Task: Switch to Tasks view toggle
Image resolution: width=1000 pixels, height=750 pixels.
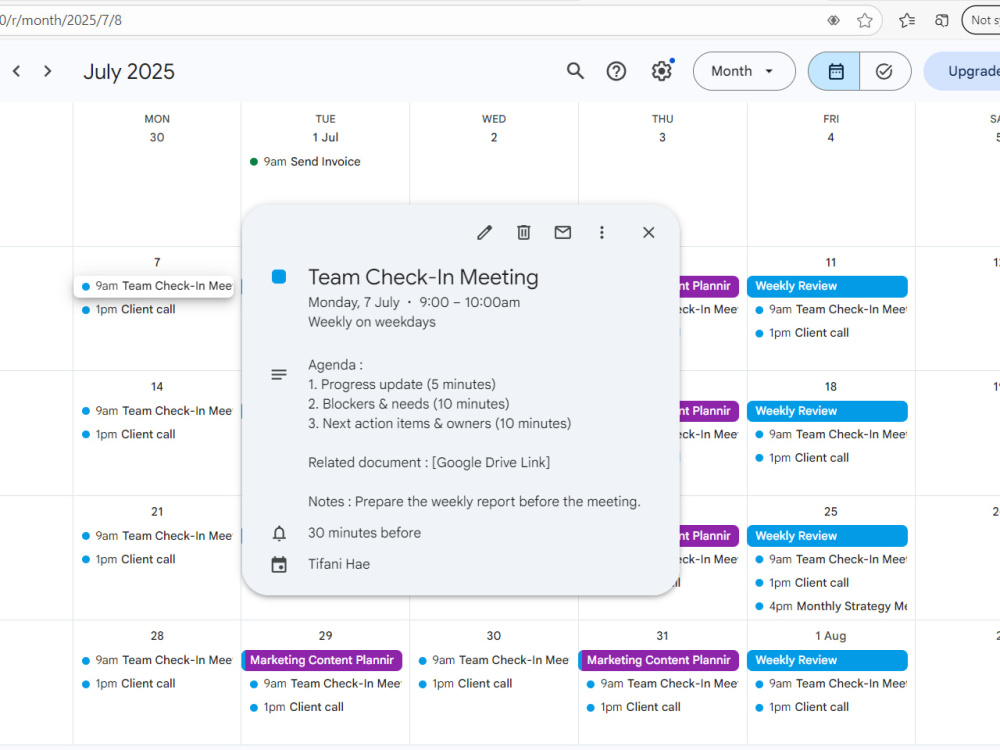Action: click(885, 71)
